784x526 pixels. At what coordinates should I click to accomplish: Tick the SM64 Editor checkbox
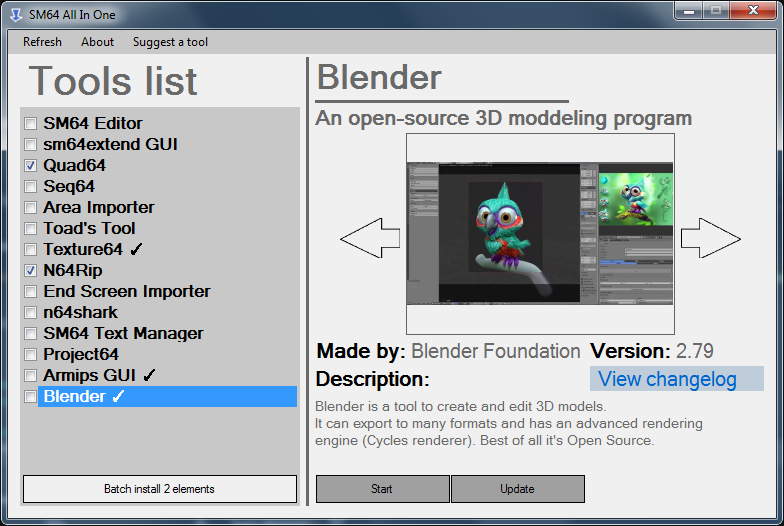click(30, 124)
